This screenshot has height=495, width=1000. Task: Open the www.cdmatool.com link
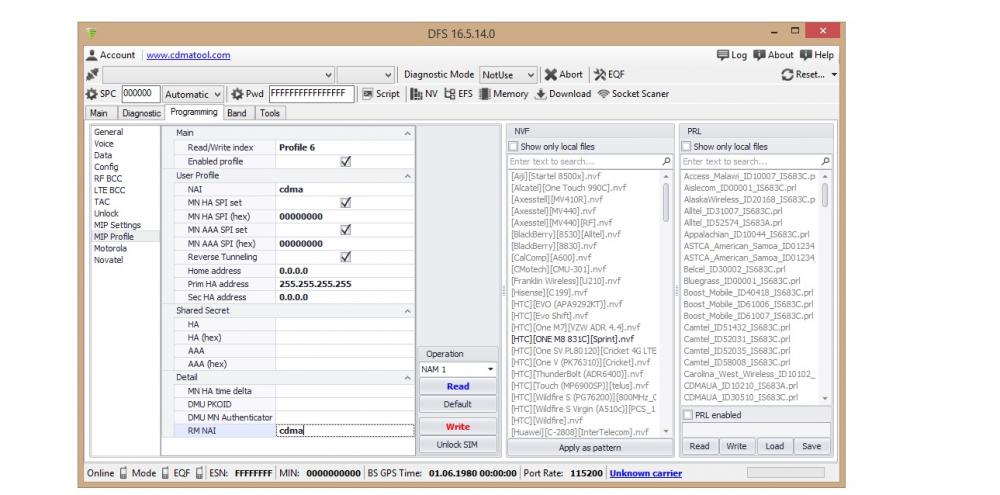coord(188,55)
